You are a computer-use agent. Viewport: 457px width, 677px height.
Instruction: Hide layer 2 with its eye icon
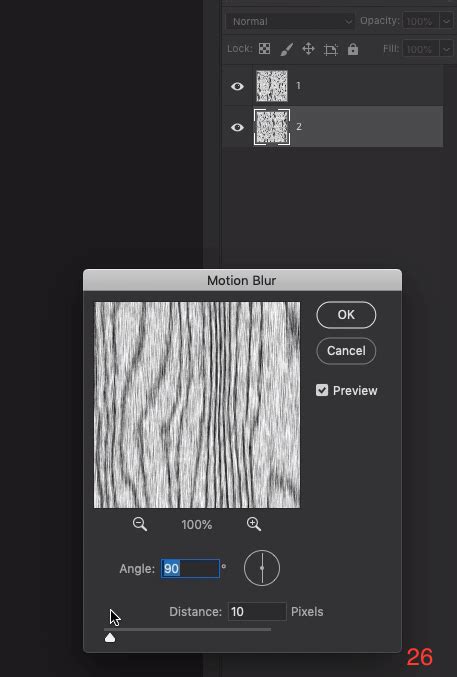(x=237, y=127)
